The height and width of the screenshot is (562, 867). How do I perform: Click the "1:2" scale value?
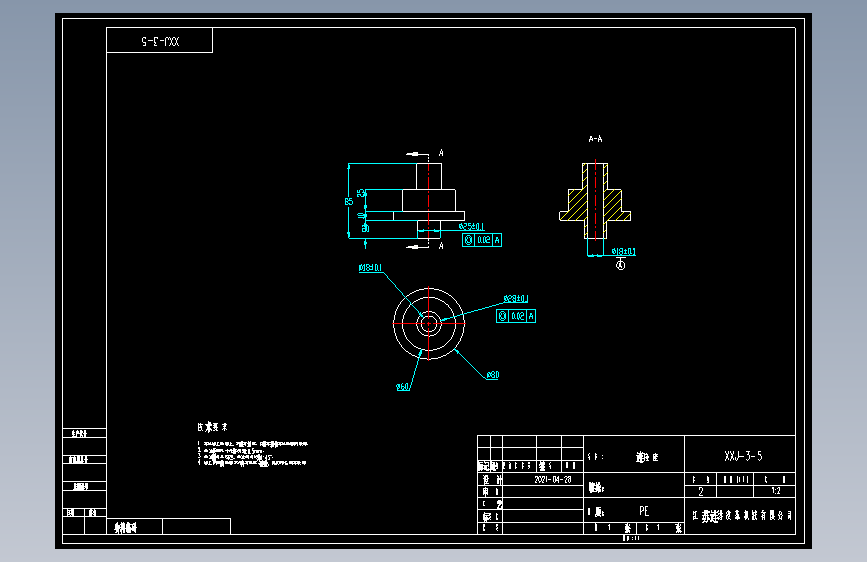point(776,491)
